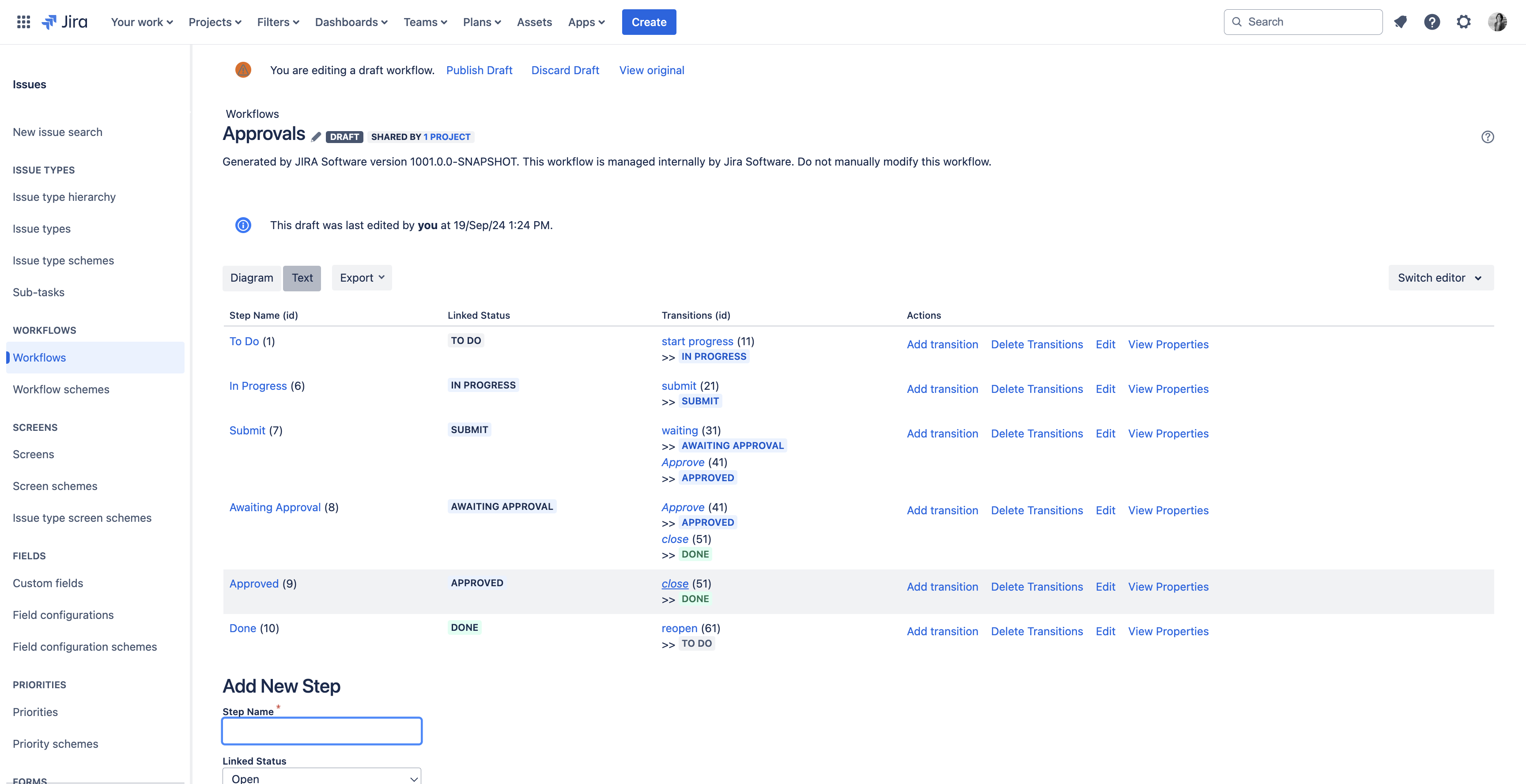Open Field configurations in sidebar

pos(64,615)
